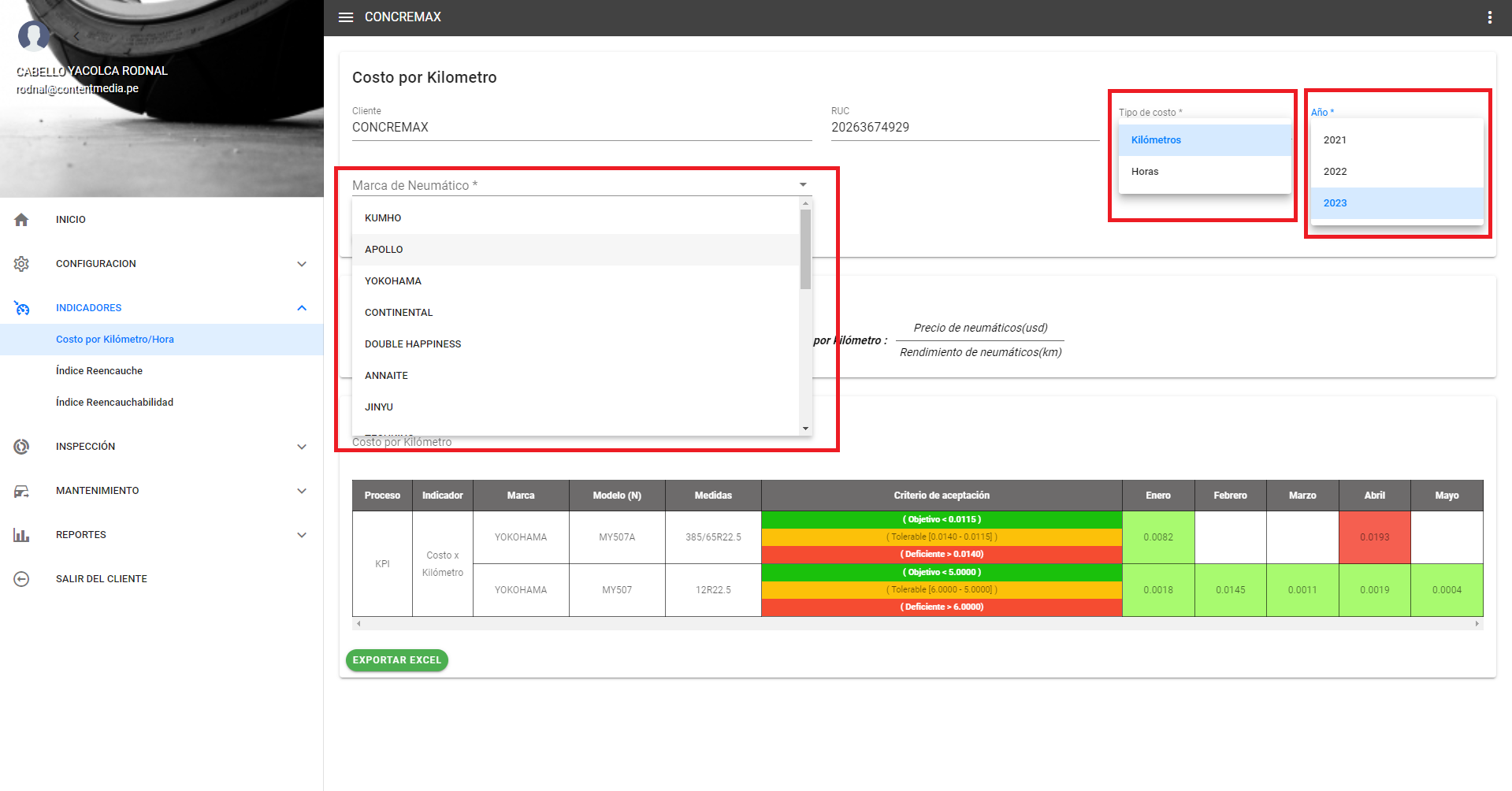Click the red 0.0193 Abril cell
1512x791 pixels.
point(1374,537)
